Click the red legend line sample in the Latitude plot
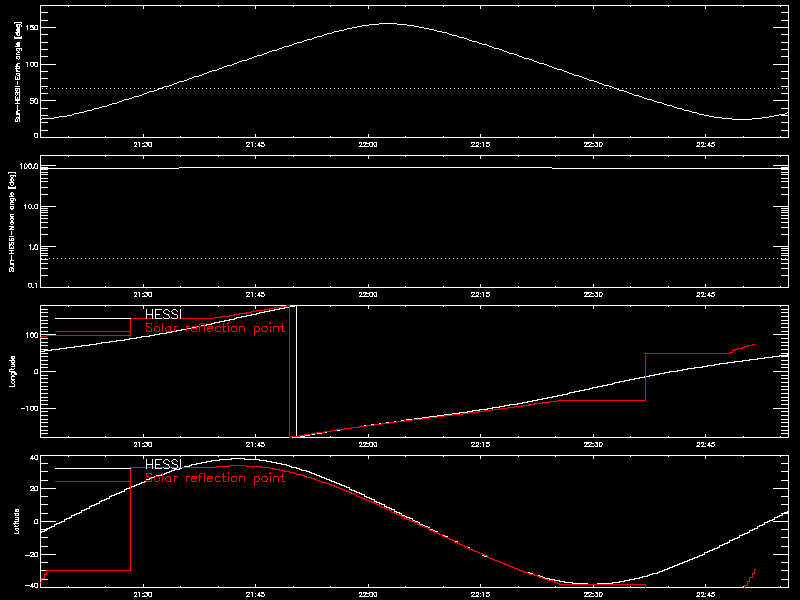 click(93, 482)
